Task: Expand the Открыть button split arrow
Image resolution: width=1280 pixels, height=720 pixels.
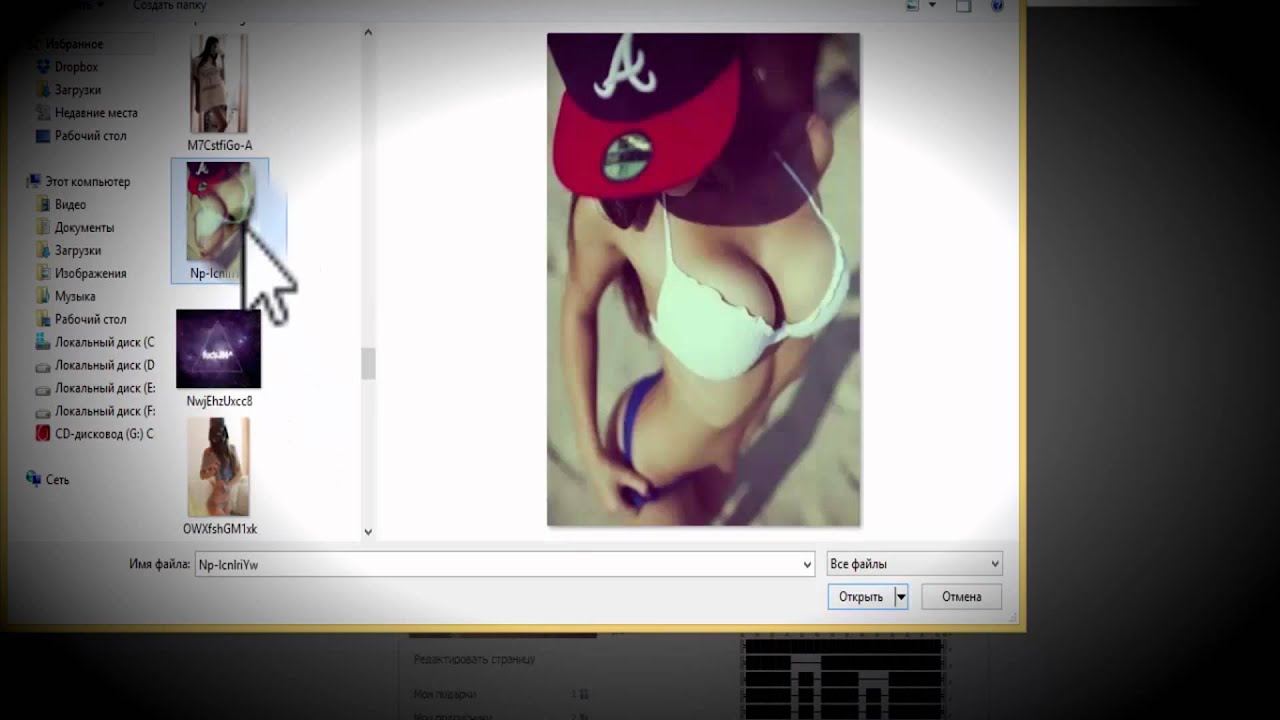Action: [x=901, y=597]
